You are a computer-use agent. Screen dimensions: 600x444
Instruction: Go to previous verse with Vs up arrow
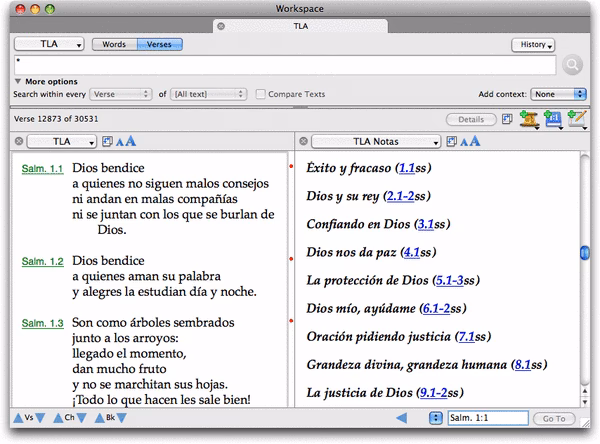tap(18, 418)
